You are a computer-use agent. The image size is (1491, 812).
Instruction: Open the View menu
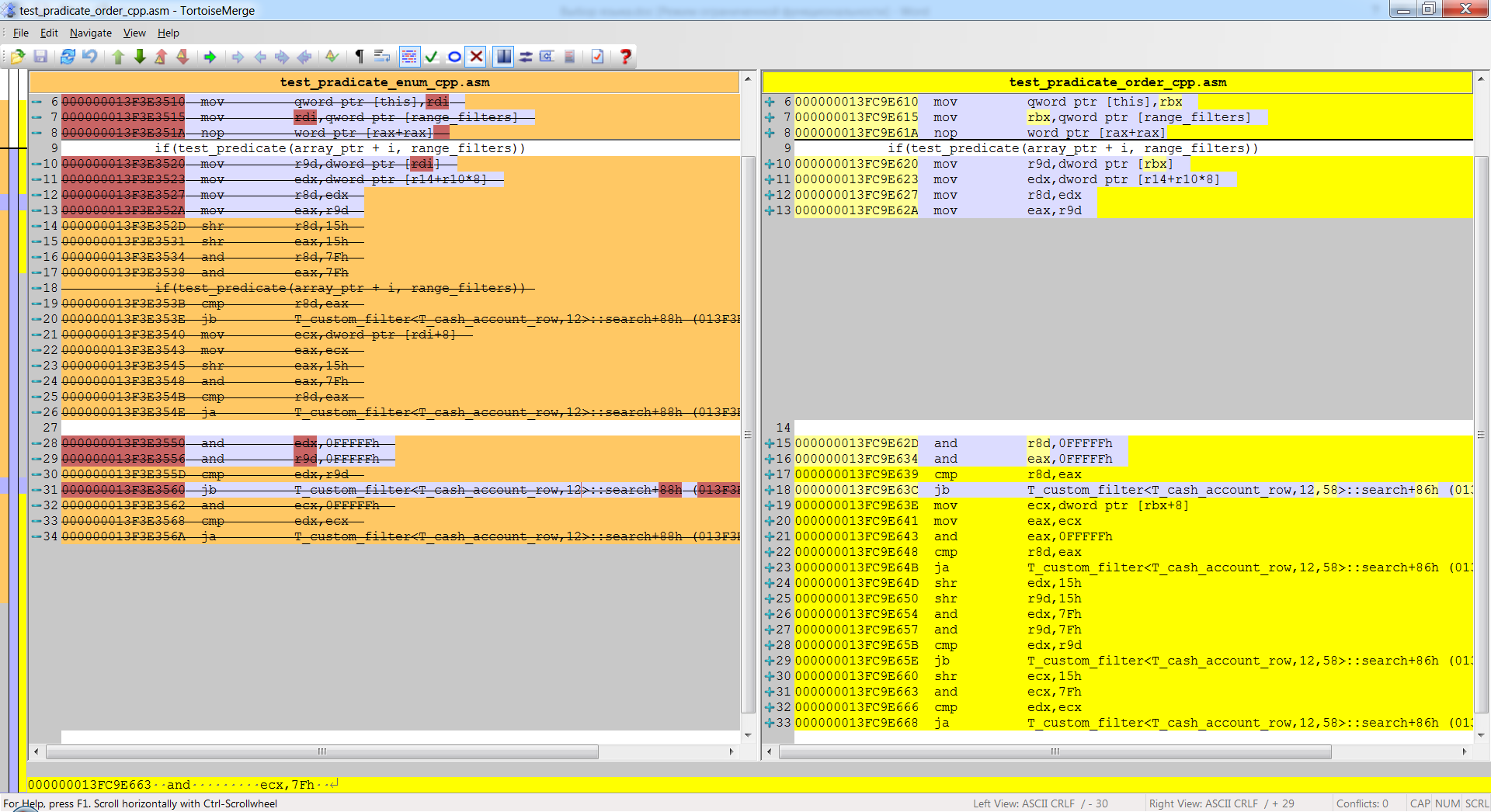pos(134,33)
